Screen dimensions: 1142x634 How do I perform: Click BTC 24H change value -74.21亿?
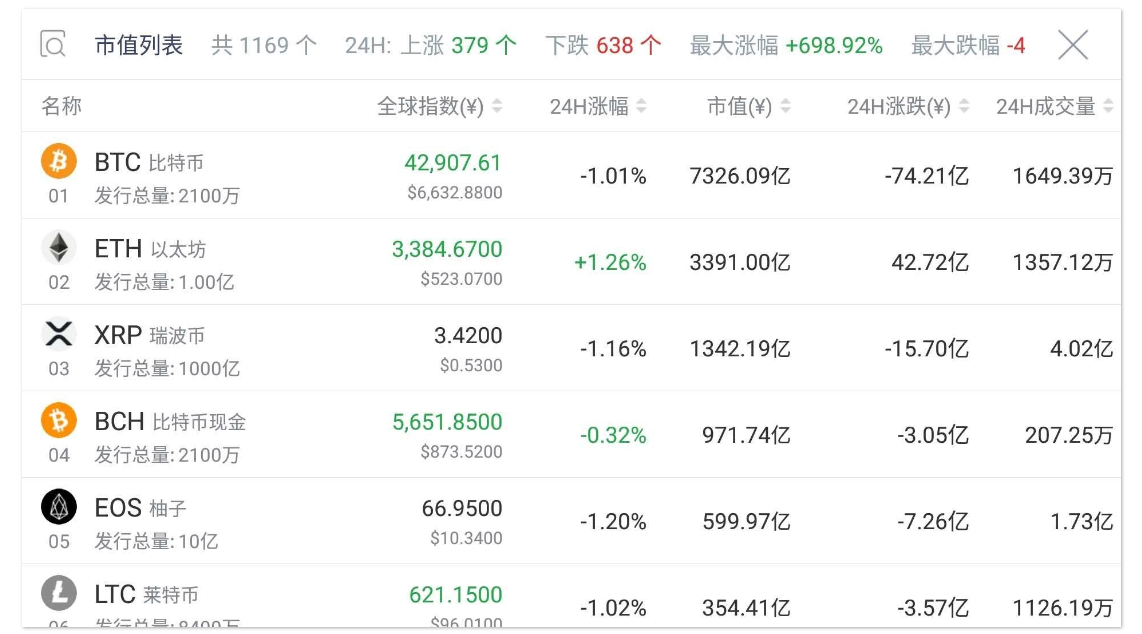point(927,175)
